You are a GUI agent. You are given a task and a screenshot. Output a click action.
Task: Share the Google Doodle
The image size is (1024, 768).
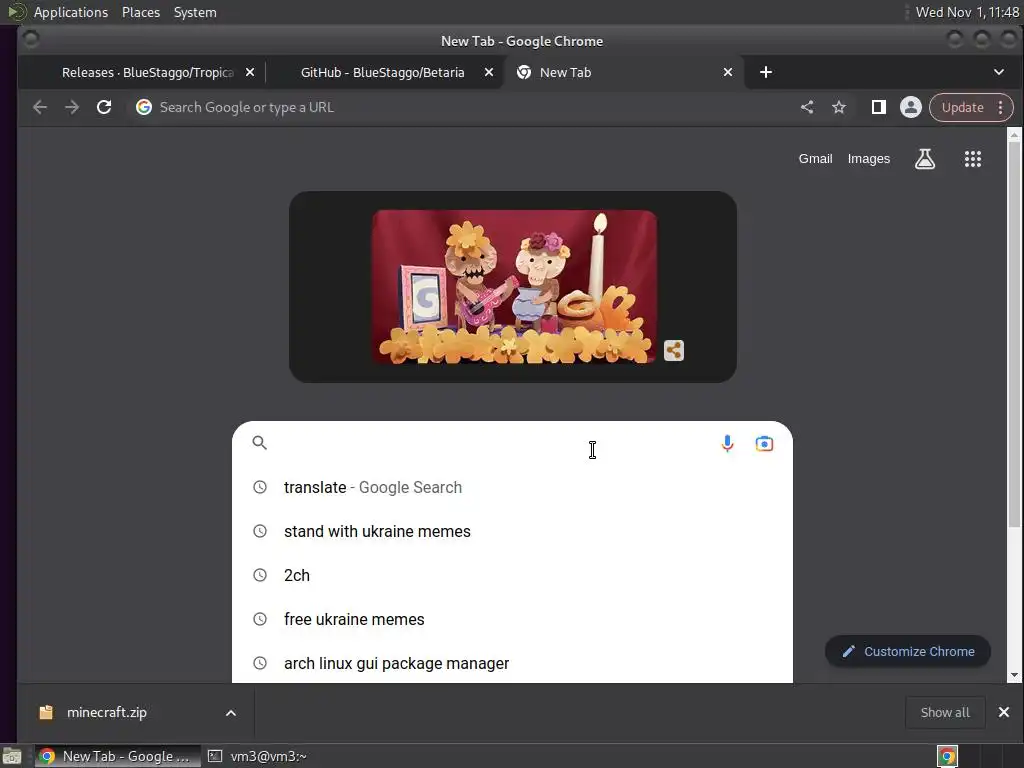coord(673,351)
